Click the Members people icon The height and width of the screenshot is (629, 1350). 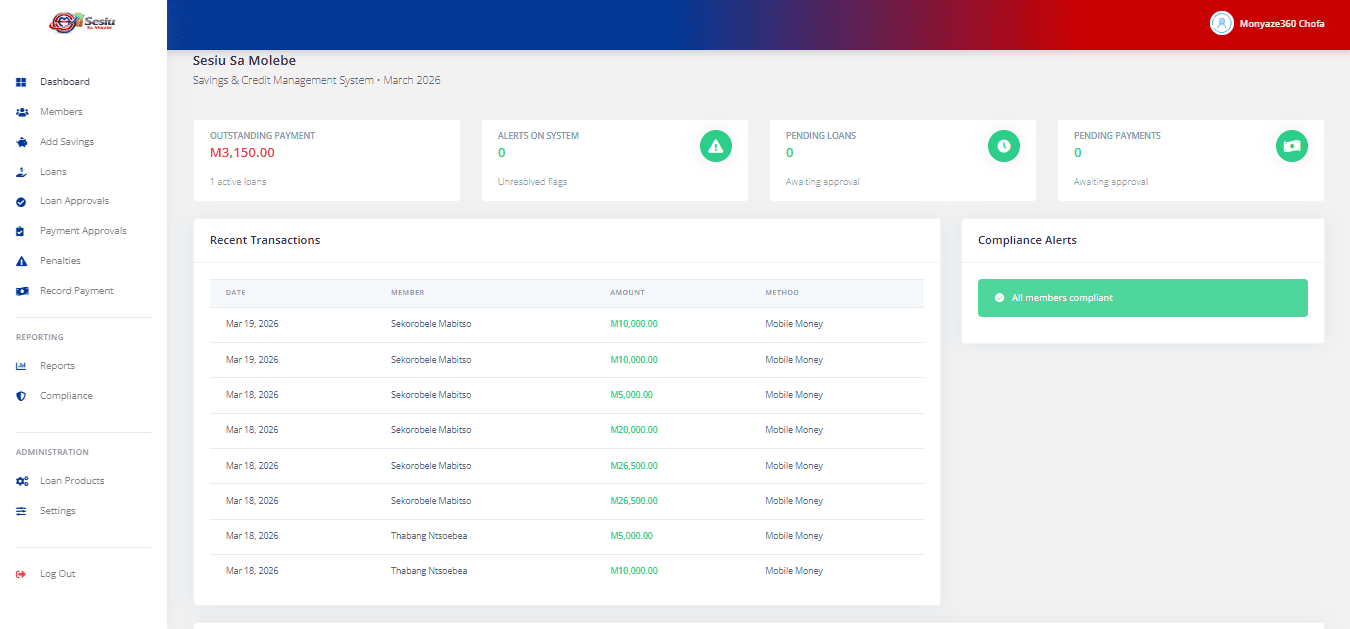coord(21,112)
